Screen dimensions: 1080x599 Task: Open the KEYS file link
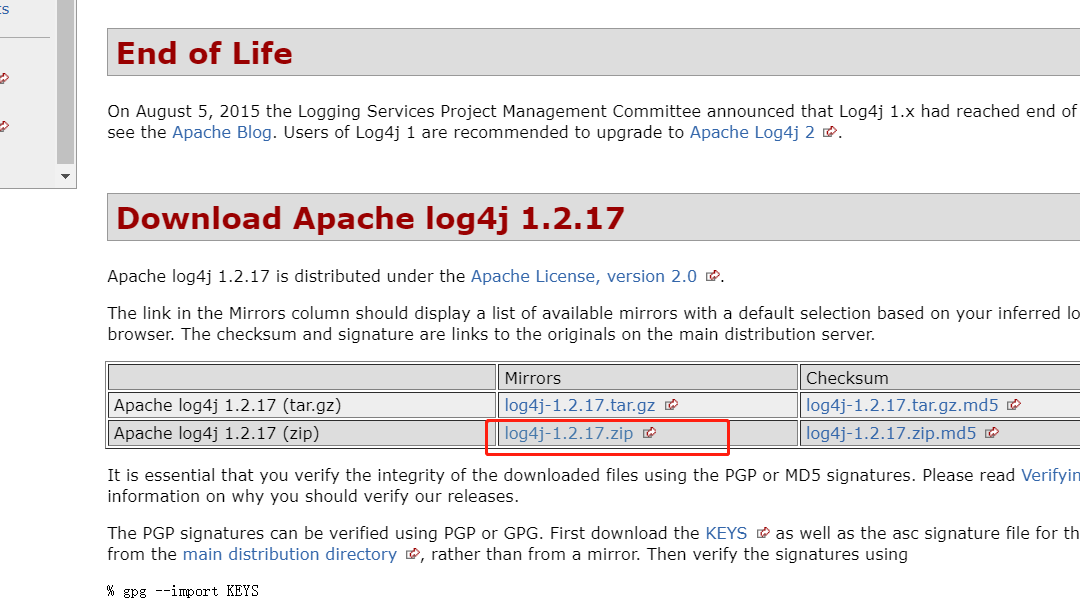coord(726,533)
